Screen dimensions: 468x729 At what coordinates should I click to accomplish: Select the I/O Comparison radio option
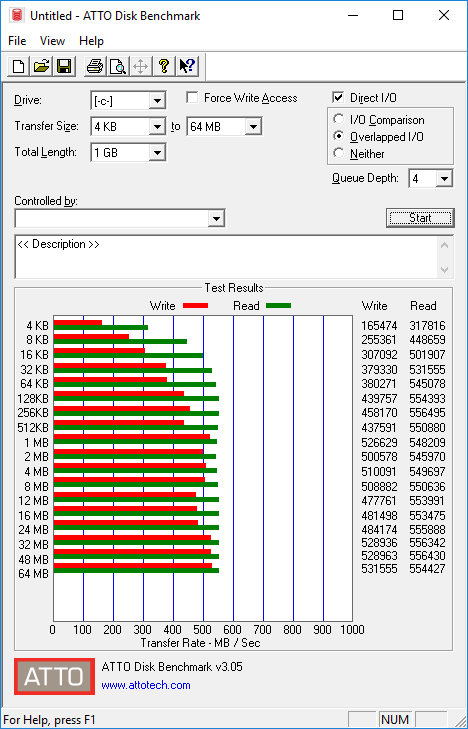point(339,119)
